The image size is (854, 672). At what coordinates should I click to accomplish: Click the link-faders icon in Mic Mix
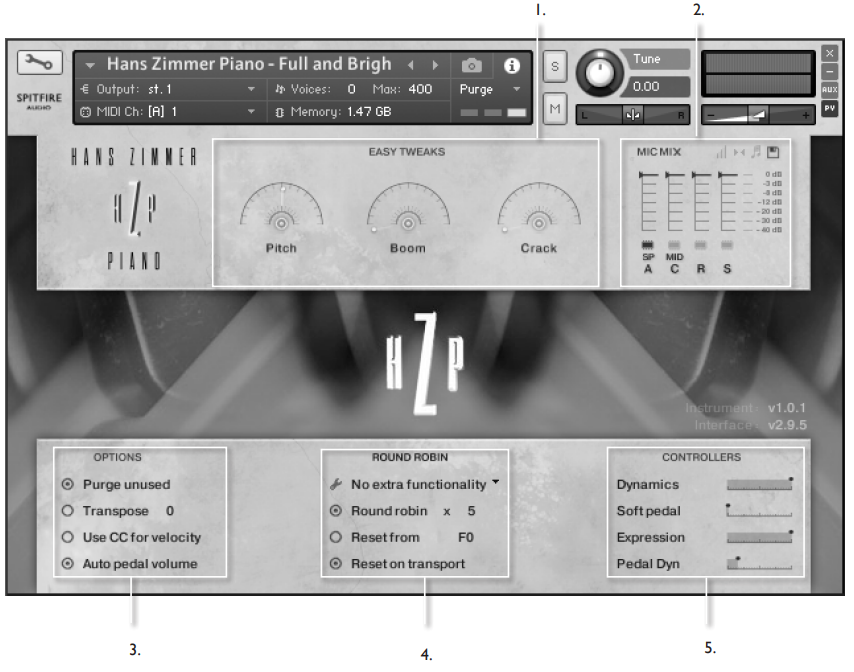739,152
